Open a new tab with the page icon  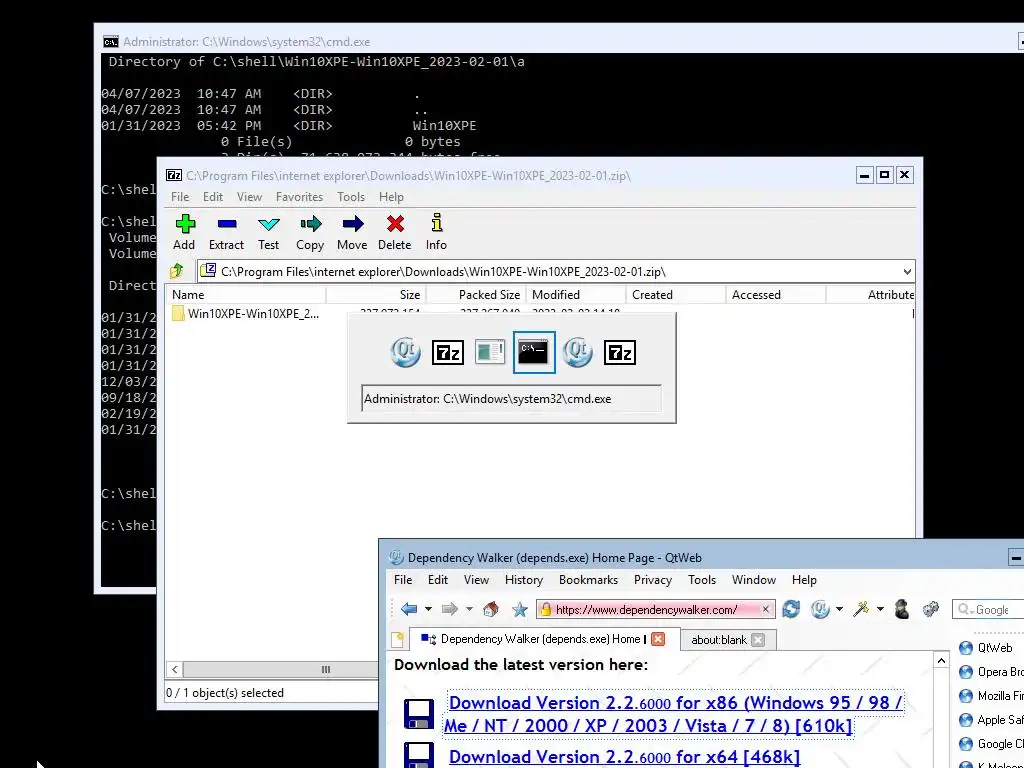click(398, 639)
